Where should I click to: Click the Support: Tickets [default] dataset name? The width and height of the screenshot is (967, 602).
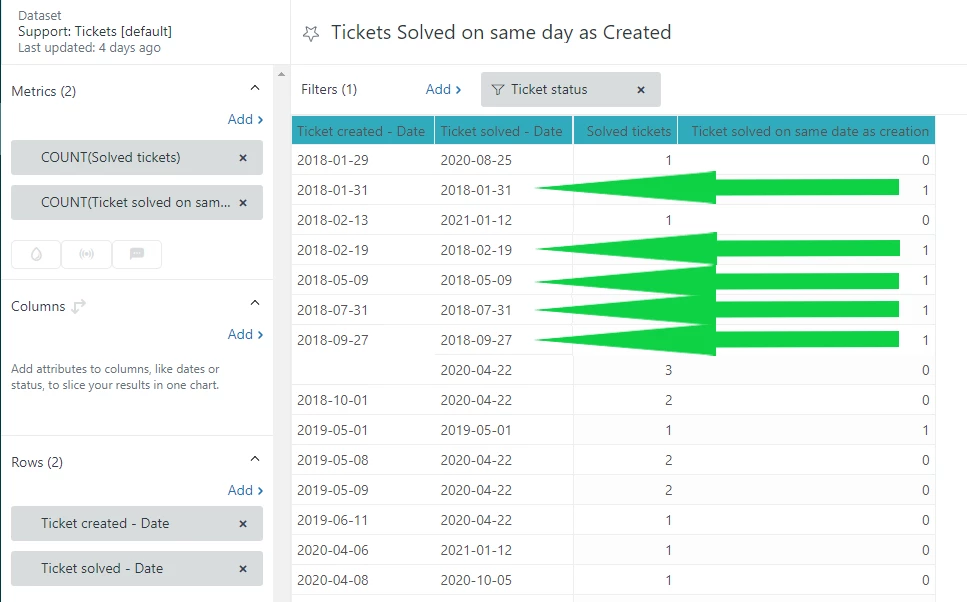click(x=95, y=31)
